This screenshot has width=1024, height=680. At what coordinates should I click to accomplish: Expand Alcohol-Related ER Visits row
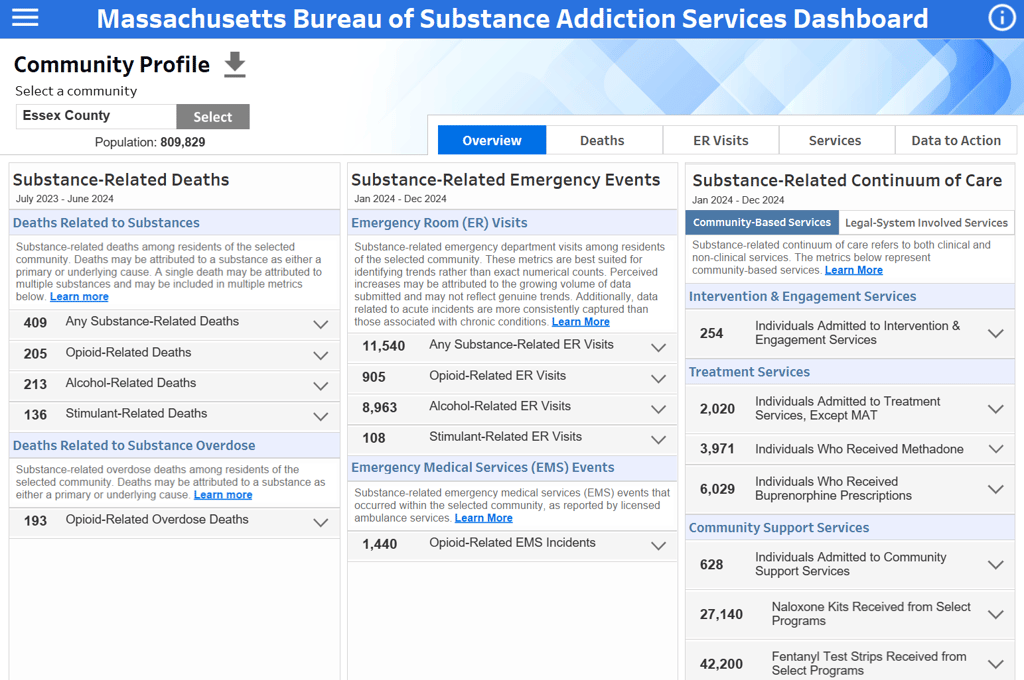click(x=512, y=408)
